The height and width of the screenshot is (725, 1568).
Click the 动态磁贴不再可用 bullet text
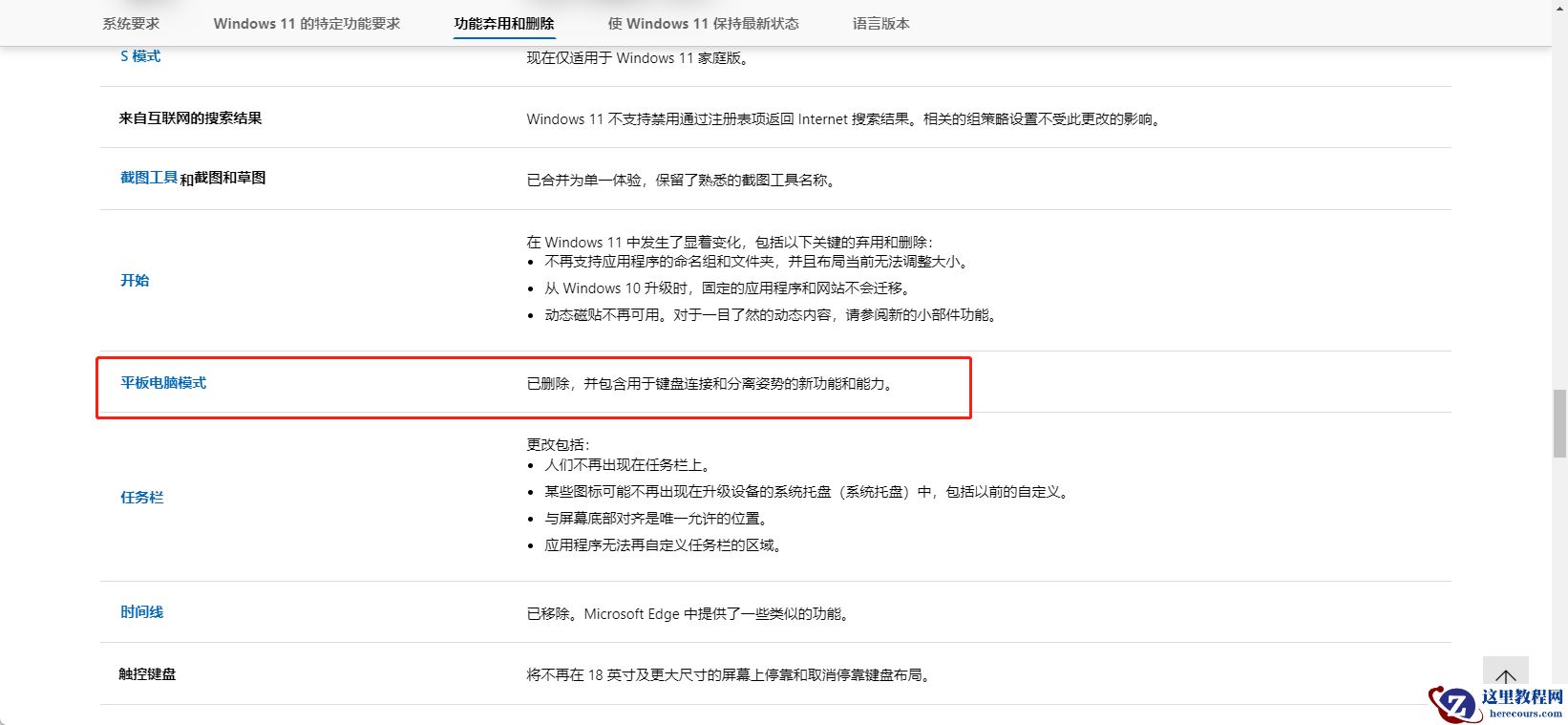tap(772, 315)
